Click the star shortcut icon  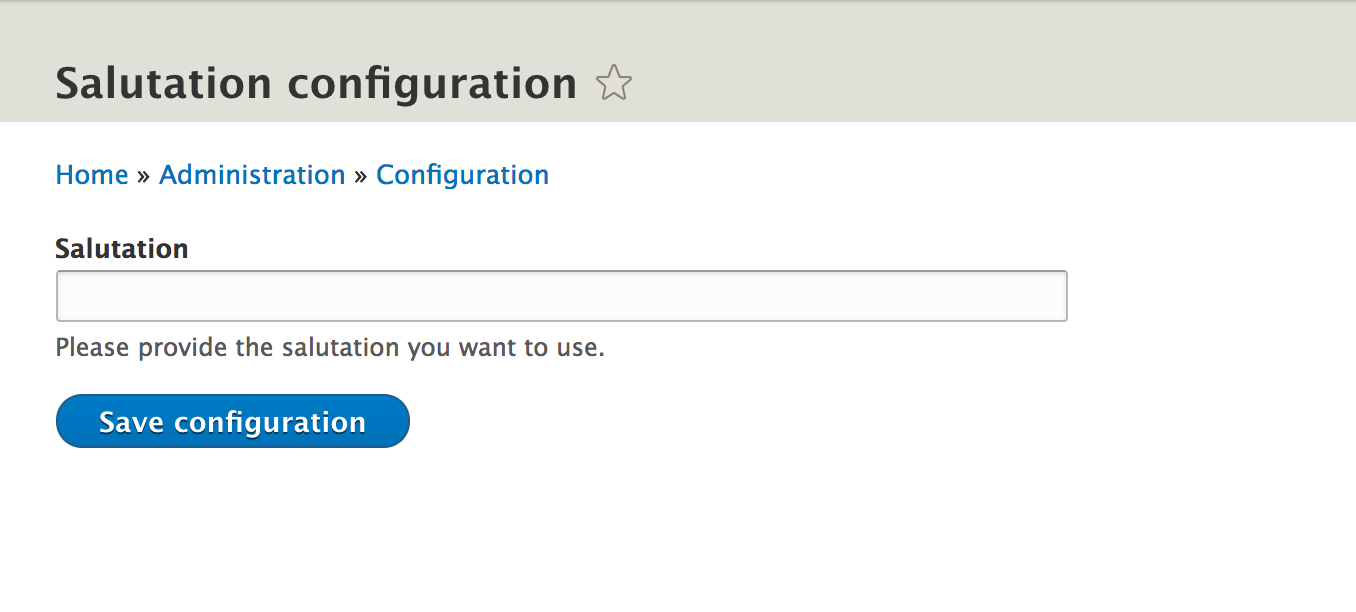point(614,83)
